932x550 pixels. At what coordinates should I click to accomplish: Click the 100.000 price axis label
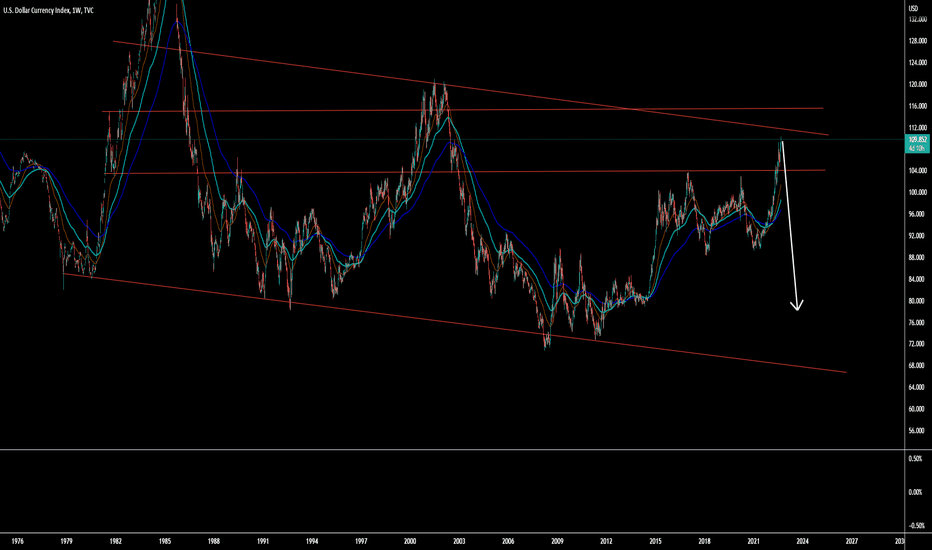click(917, 193)
